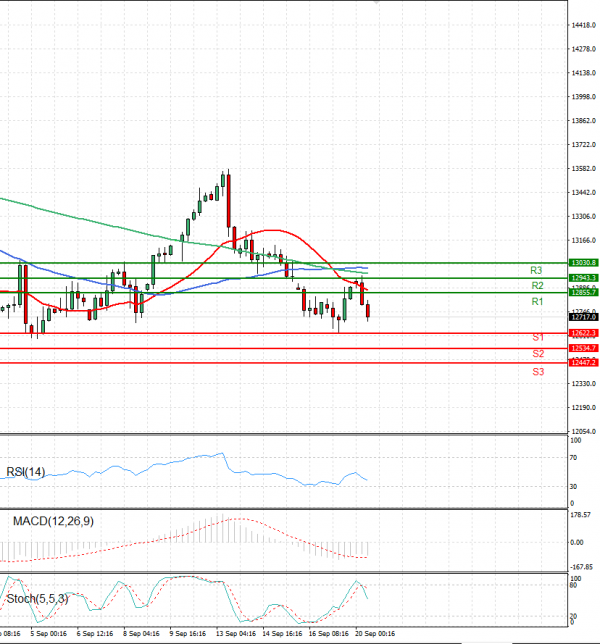Click the 20 Sep 00:16 time label
This screenshot has width=600, height=644.
[375, 634]
